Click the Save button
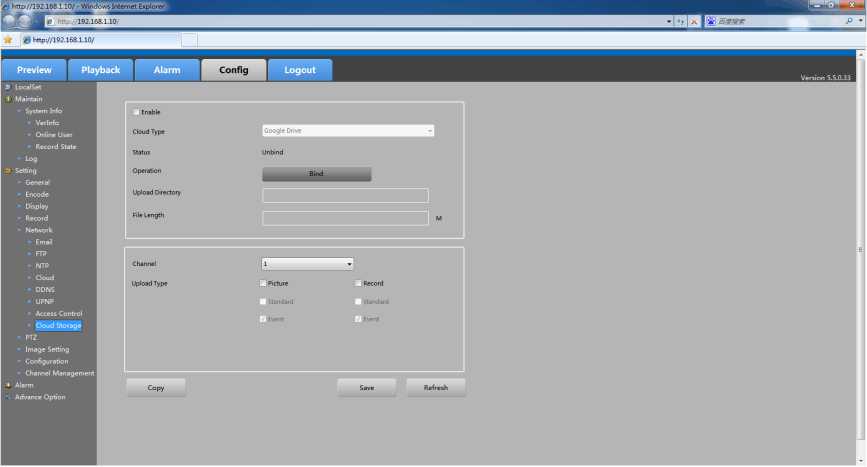The image size is (867, 467). [366, 388]
